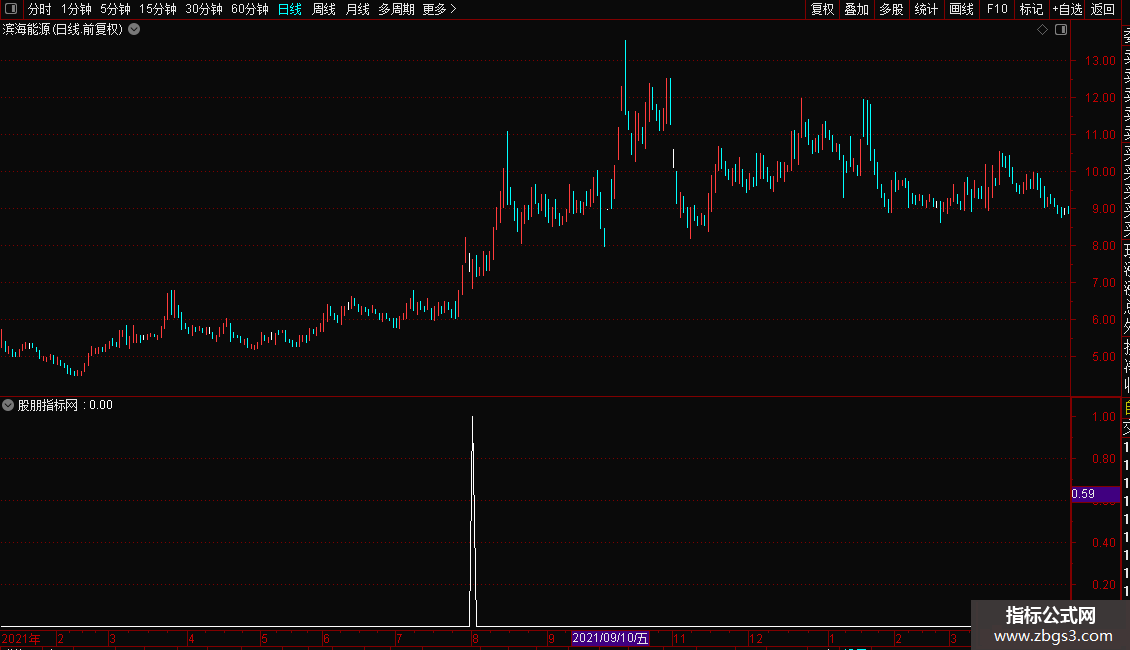Open the F10 company info

[x=997, y=9]
